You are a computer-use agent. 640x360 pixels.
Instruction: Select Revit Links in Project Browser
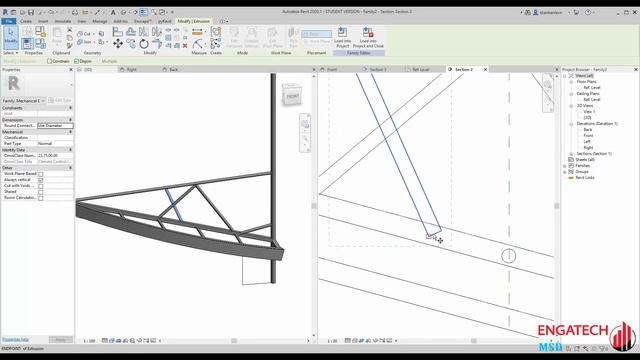coord(585,178)
